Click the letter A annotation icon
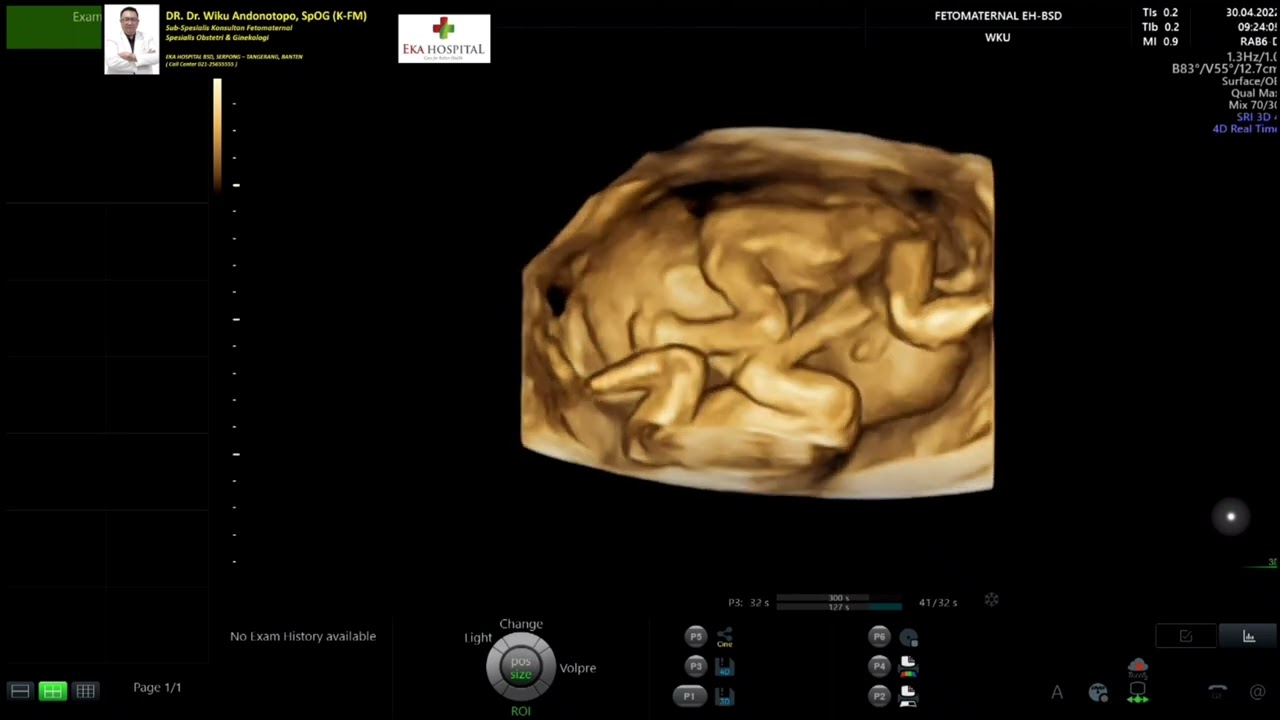 (x=1057, y=692)
